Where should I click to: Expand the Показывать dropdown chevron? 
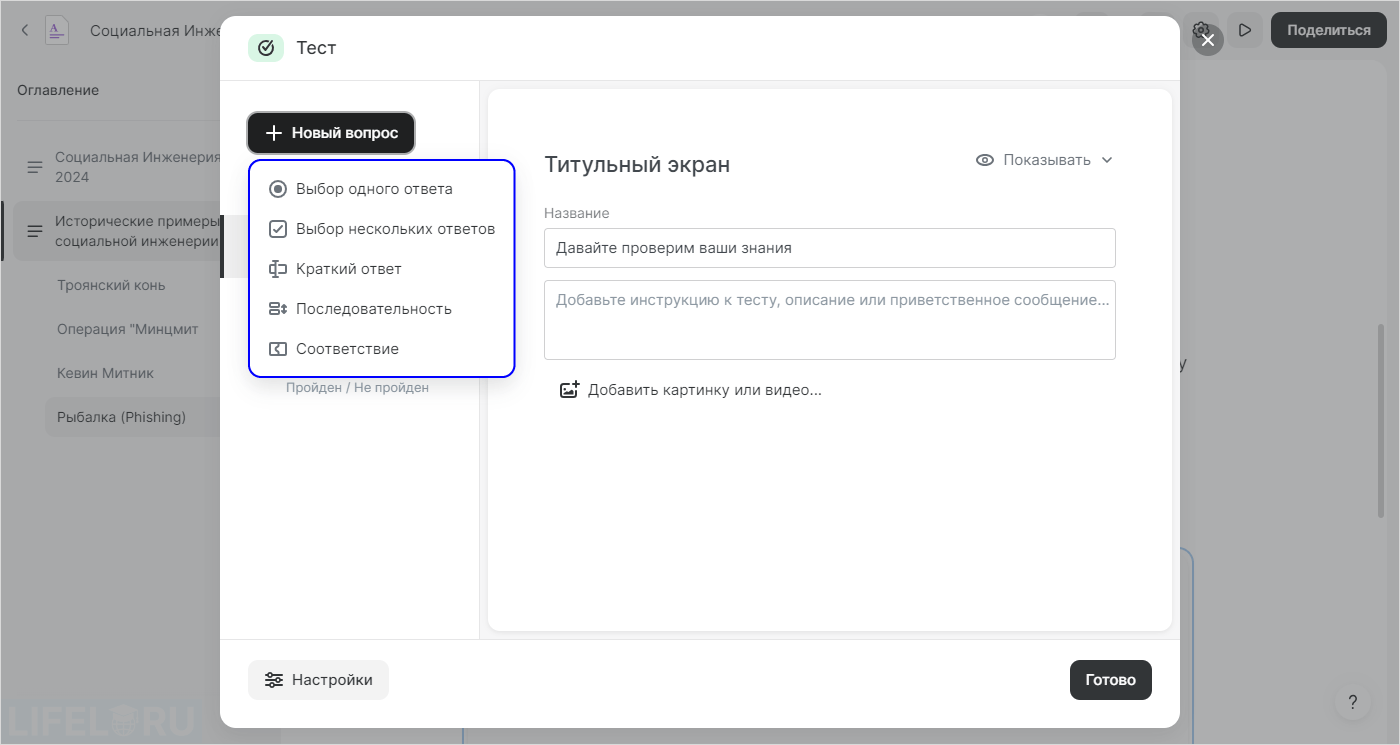point(1106,159)
